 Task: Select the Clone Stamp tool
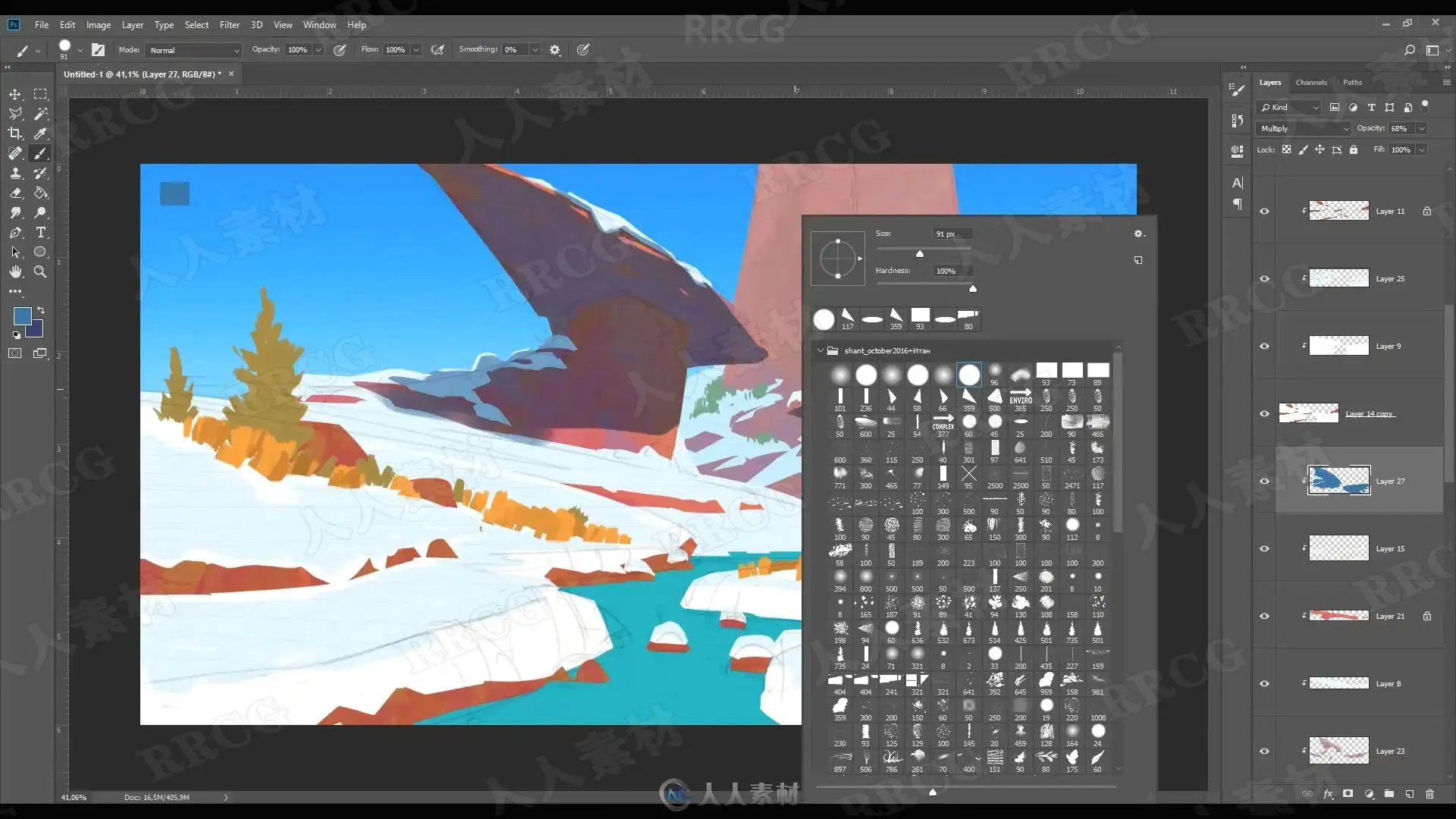[x=14, y=173]
